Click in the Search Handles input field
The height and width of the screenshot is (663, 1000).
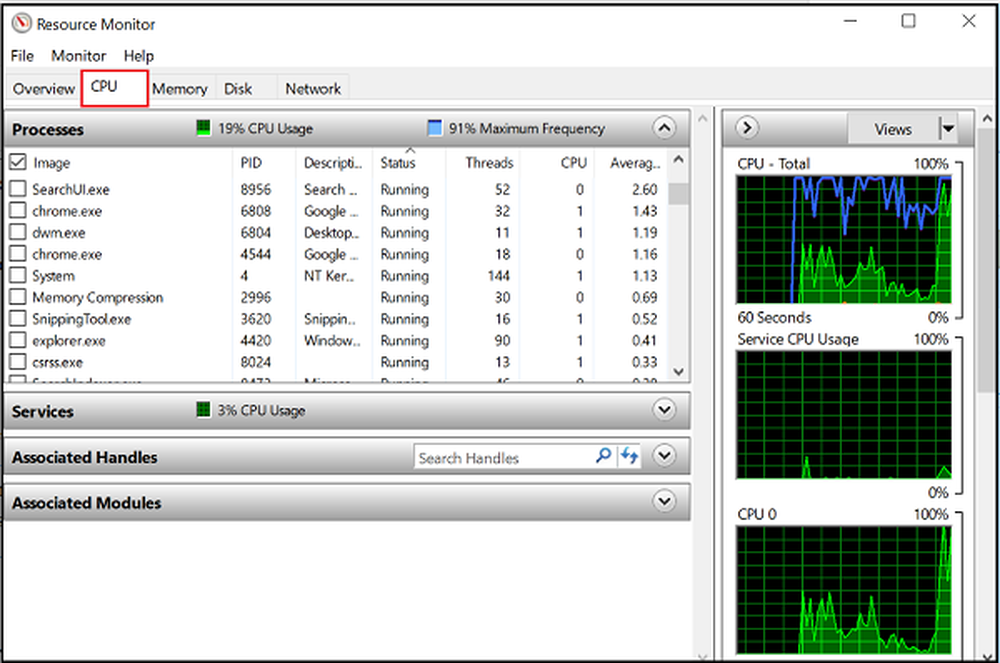coord(503,457)
